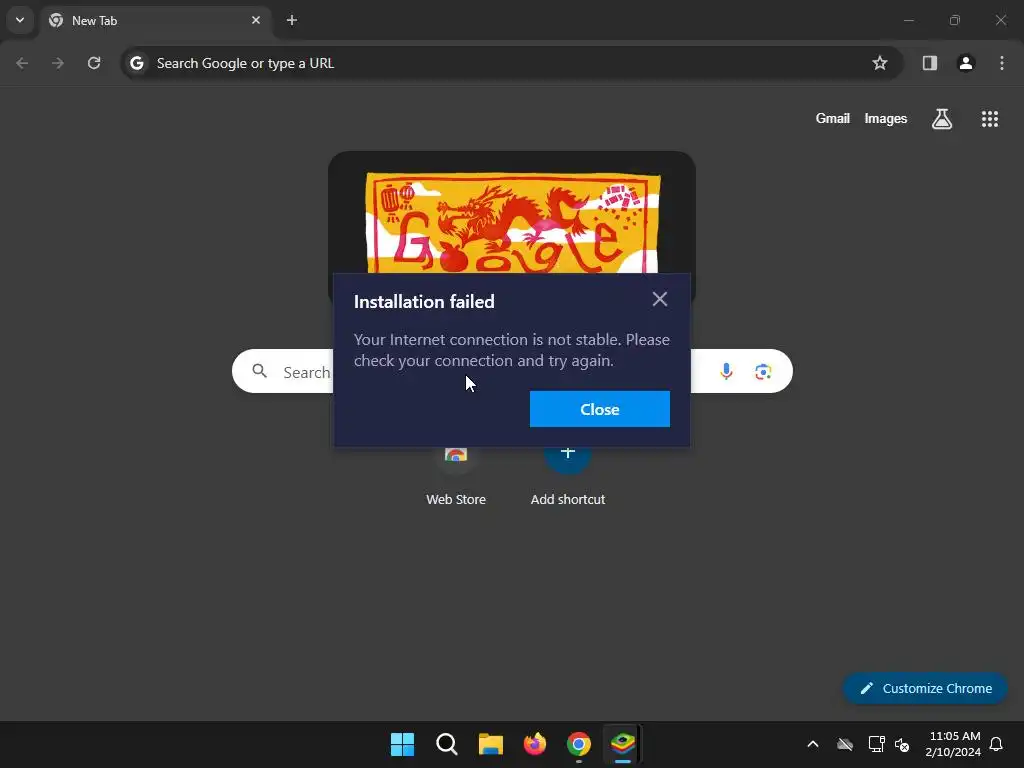Open Windows taskbar search

click(x=447, y=744)
